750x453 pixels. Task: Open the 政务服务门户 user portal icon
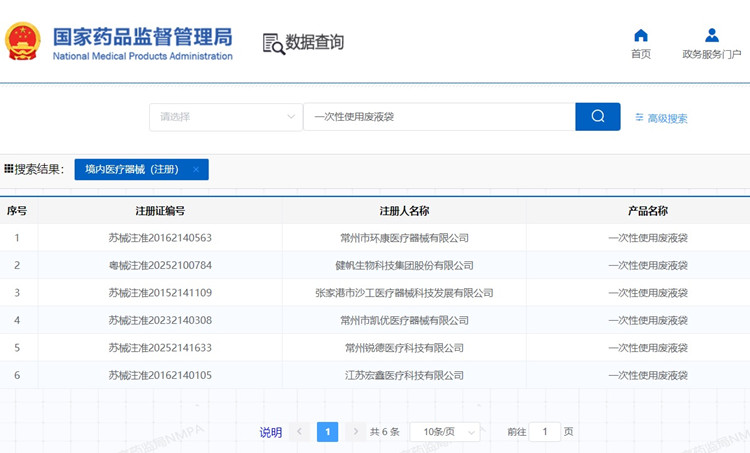(x=711, y=36)
